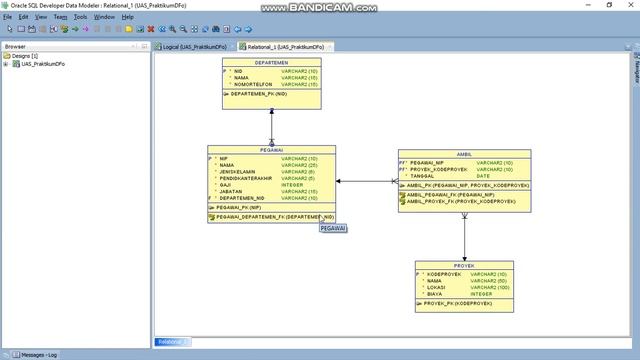Select the AMBIL table header
Viewport: 640px width, 360px height.
coord(464,154)
